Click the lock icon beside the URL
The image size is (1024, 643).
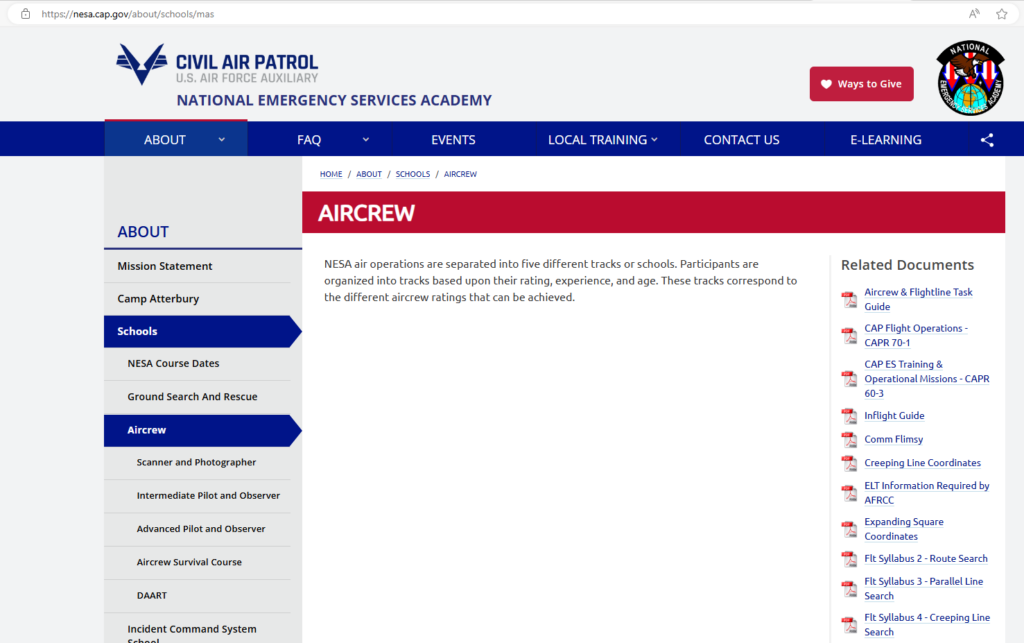(x=25, y=14)
